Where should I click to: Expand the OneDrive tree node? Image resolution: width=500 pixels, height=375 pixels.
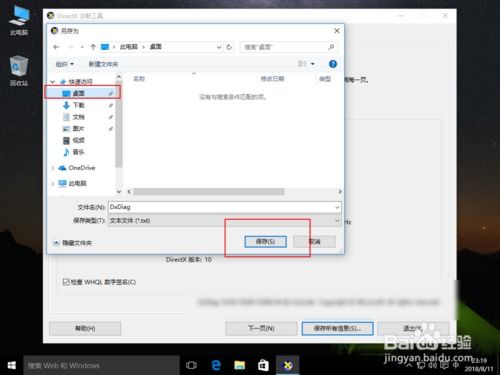tap(52, 168)
